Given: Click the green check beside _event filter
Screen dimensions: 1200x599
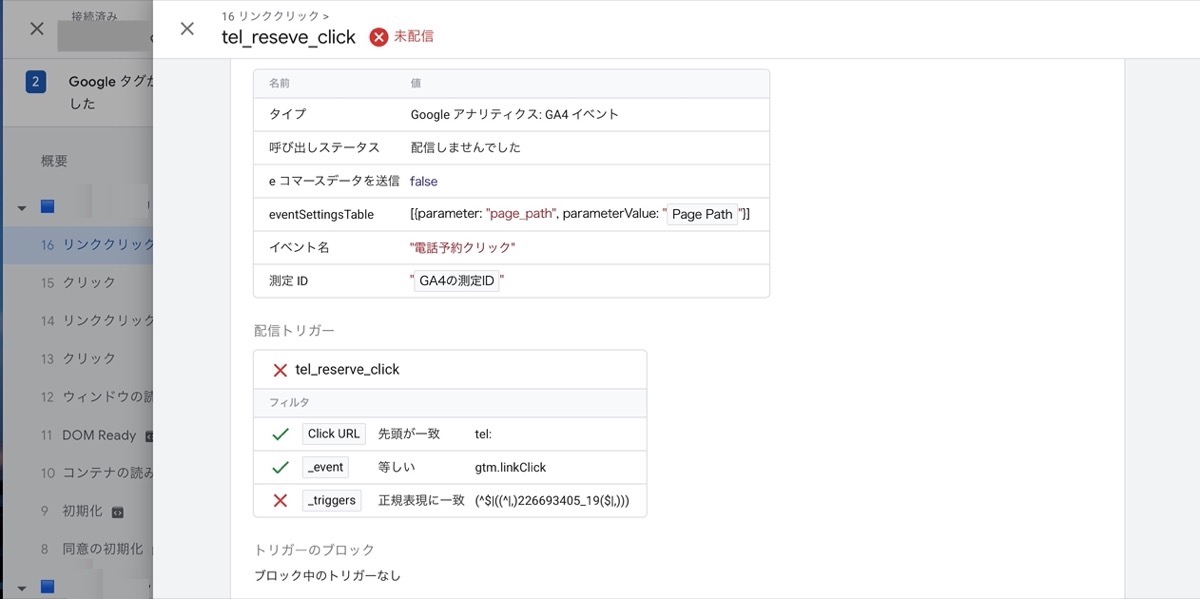Looking at the screenshot, I should coord(280,467).
